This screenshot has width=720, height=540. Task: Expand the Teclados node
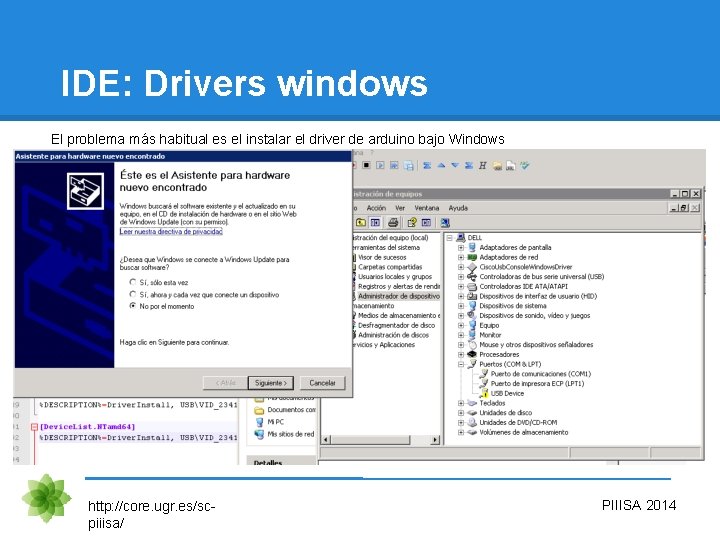click(x=461, y=403)
